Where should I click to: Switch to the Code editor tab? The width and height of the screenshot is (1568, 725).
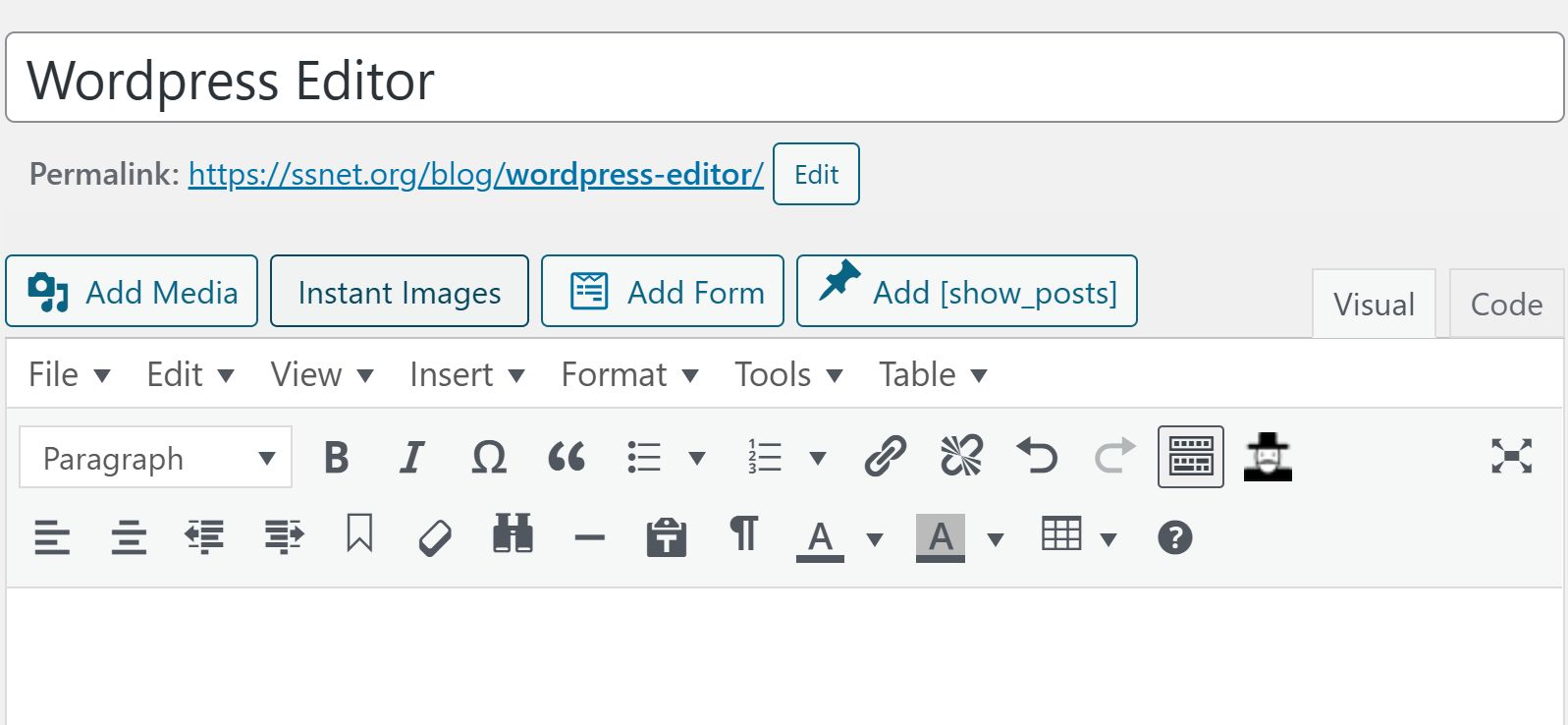click(x=1506, y=305)
